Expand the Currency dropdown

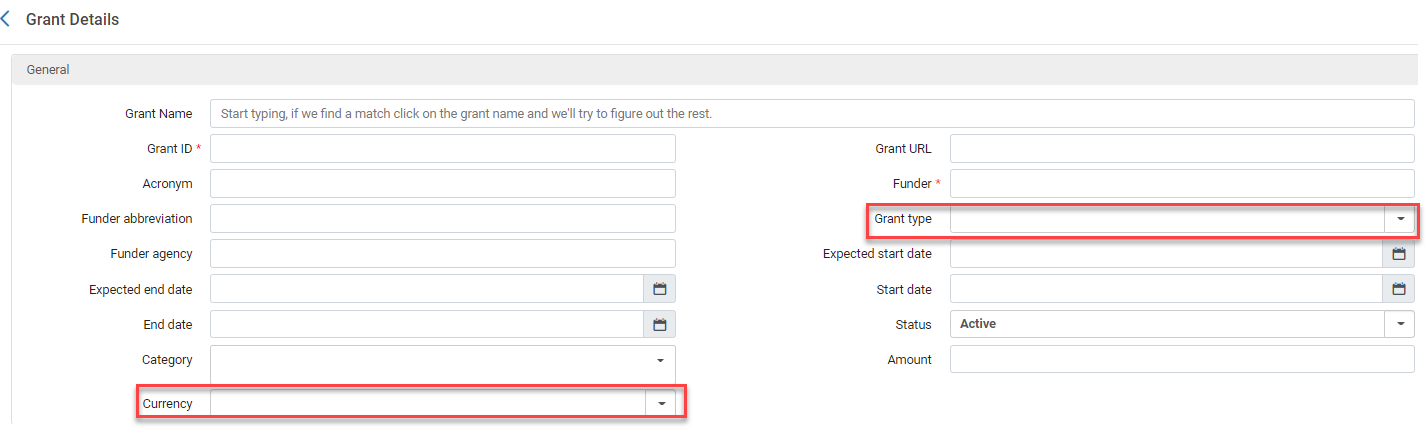[660, 403]
